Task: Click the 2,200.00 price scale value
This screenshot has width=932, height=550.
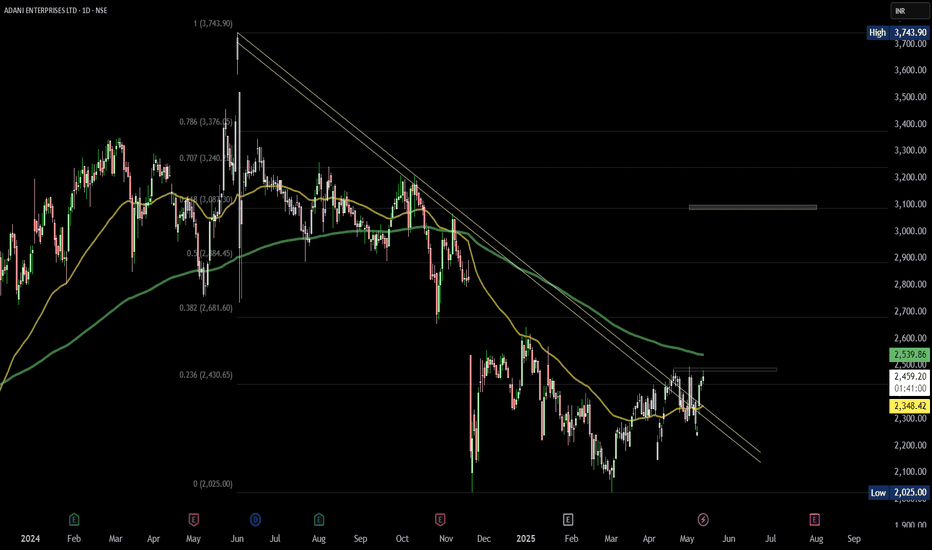Action: (910, 445)
